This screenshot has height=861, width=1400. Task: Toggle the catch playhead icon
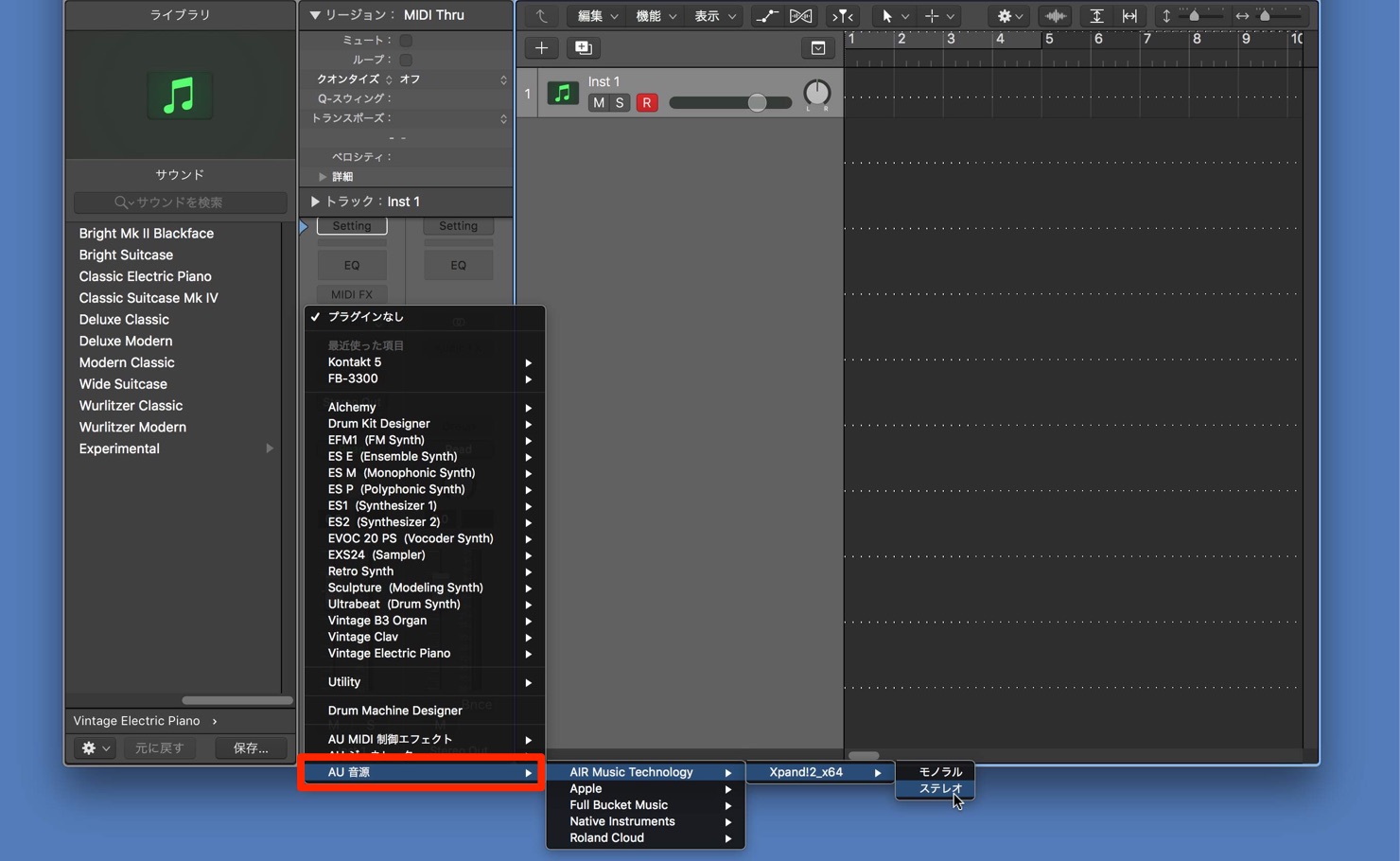(x=842, y=16)
